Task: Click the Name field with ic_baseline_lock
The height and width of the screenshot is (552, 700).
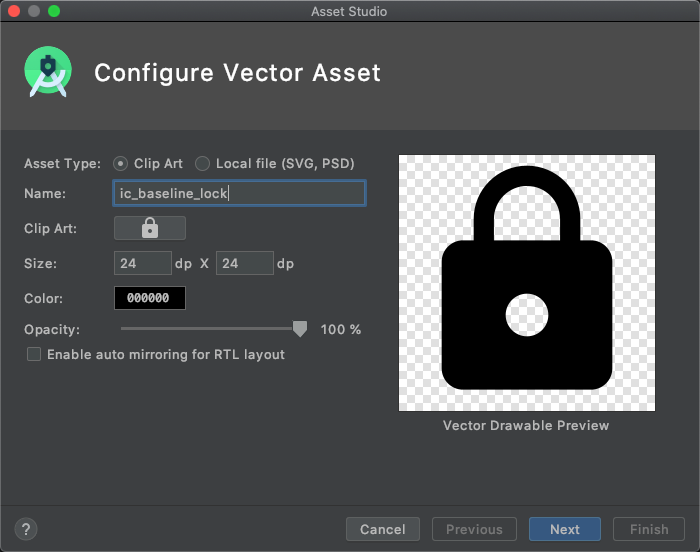Action: point(240,193)
